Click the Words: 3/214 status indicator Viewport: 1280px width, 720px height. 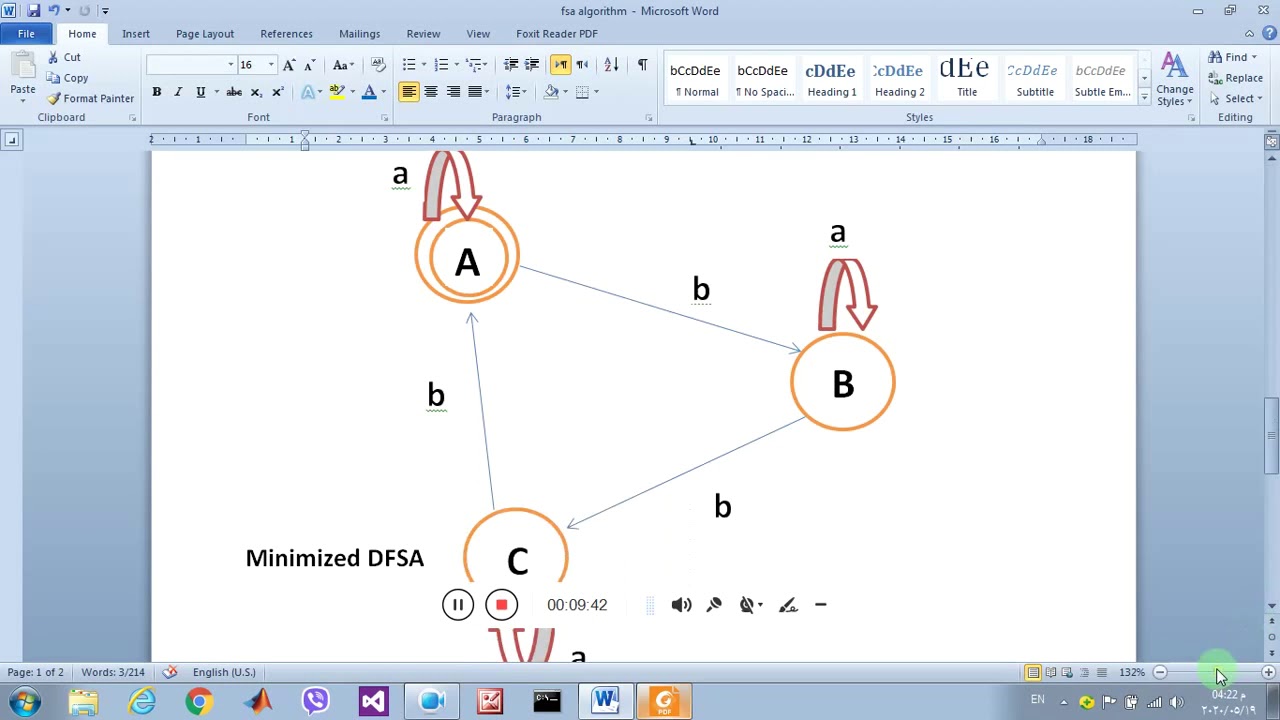tap(113, 672)
